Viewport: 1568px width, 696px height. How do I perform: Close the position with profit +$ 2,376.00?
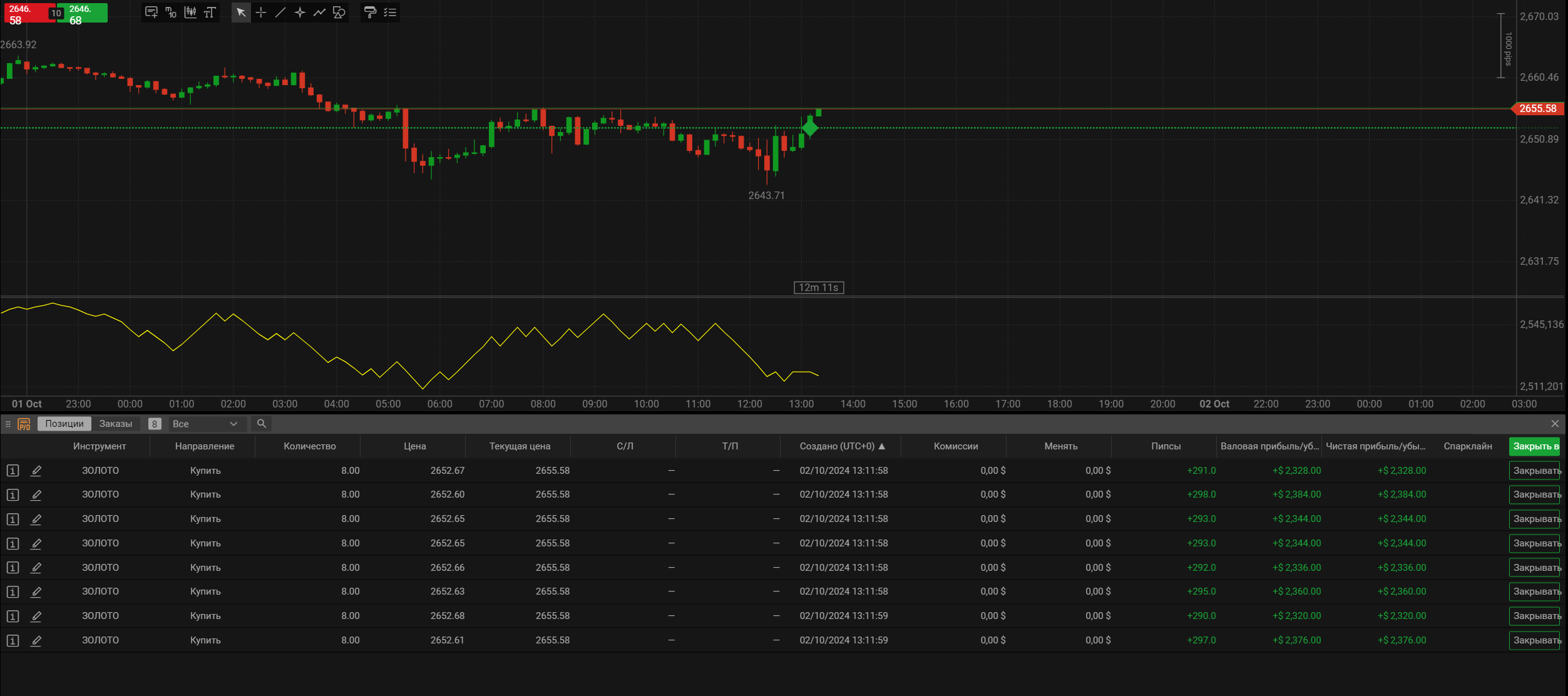click(x=1535, y=641)
